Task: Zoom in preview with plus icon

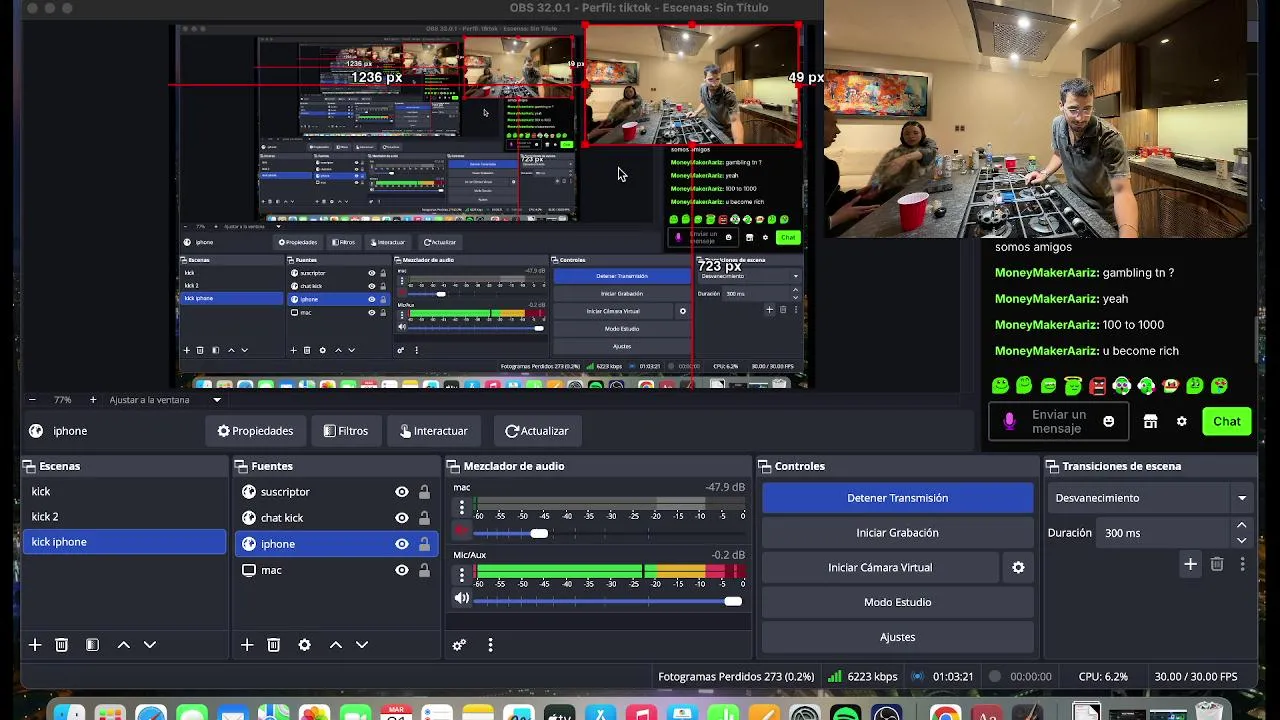Action: tap(93, 400)
